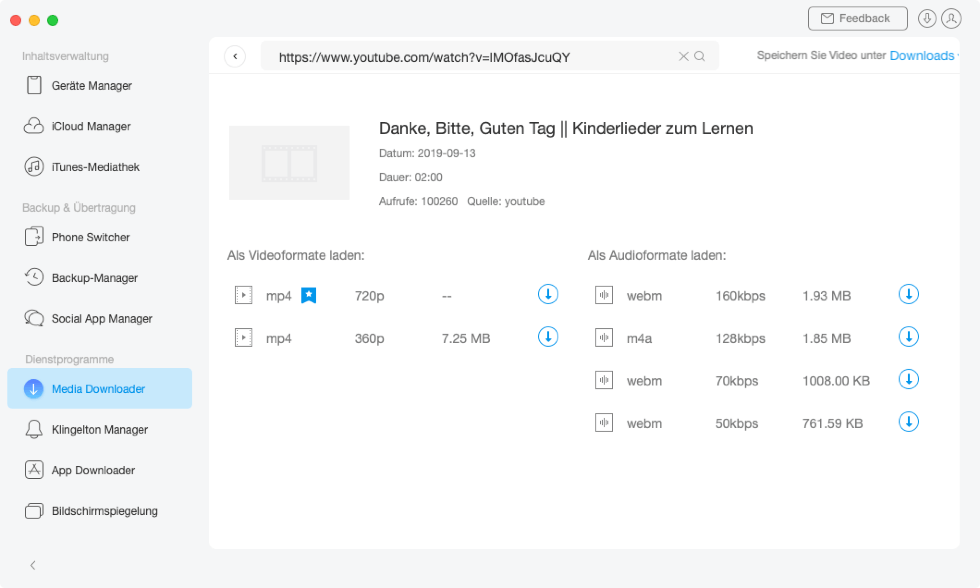Image resolution: width=980 pixels, height=588 pixels.
Task: Switch to Backup-Manager
Action: (94, 278)
